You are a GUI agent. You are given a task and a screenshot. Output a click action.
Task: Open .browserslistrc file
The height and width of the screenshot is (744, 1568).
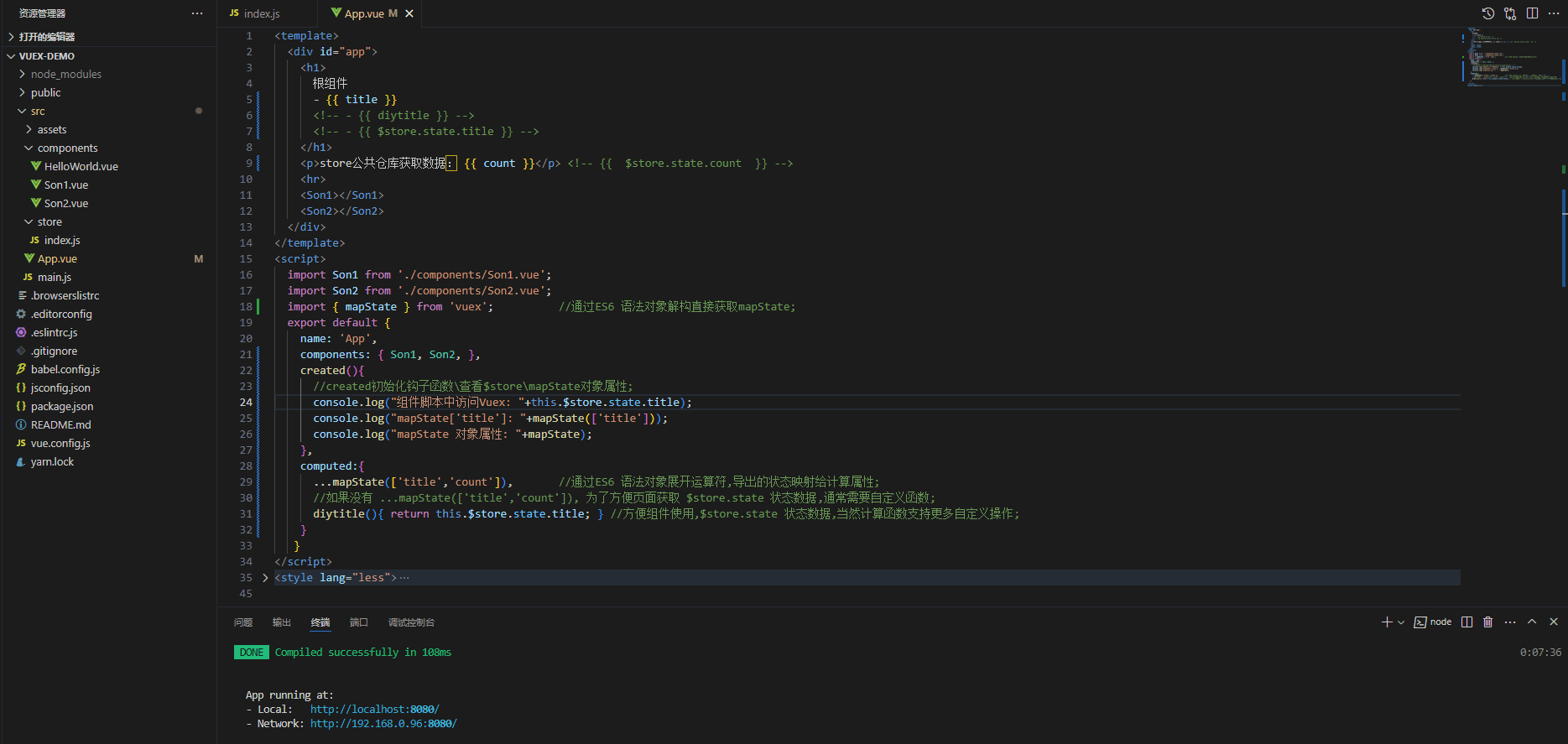(x=109, y=296)
